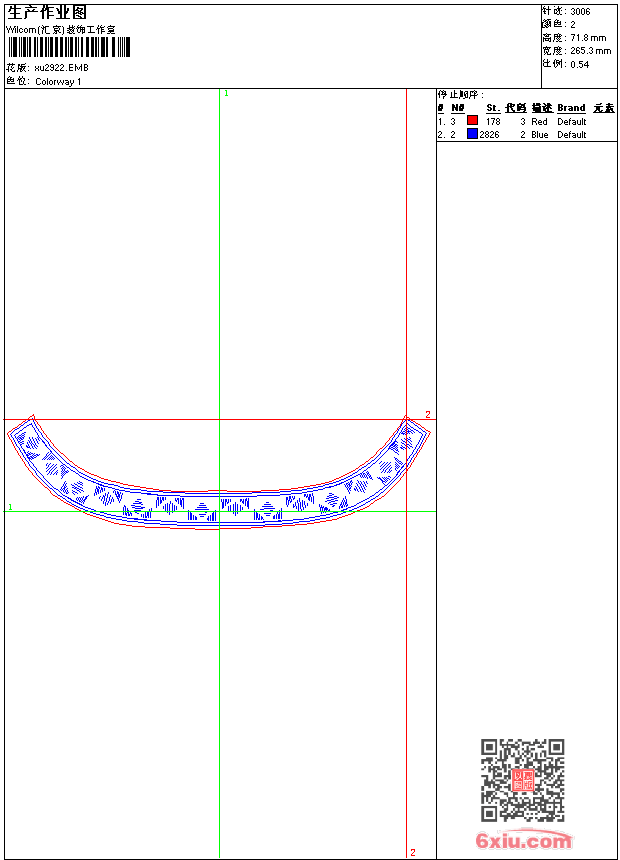620x860 pixels.
Task: Click the red color swatch in row 1
Action: point(472,120)
